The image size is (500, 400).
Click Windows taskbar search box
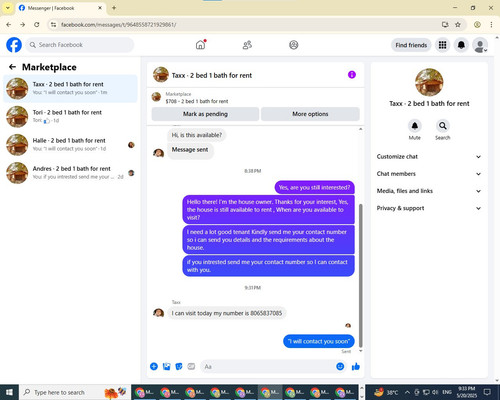(x=75, y=392)
